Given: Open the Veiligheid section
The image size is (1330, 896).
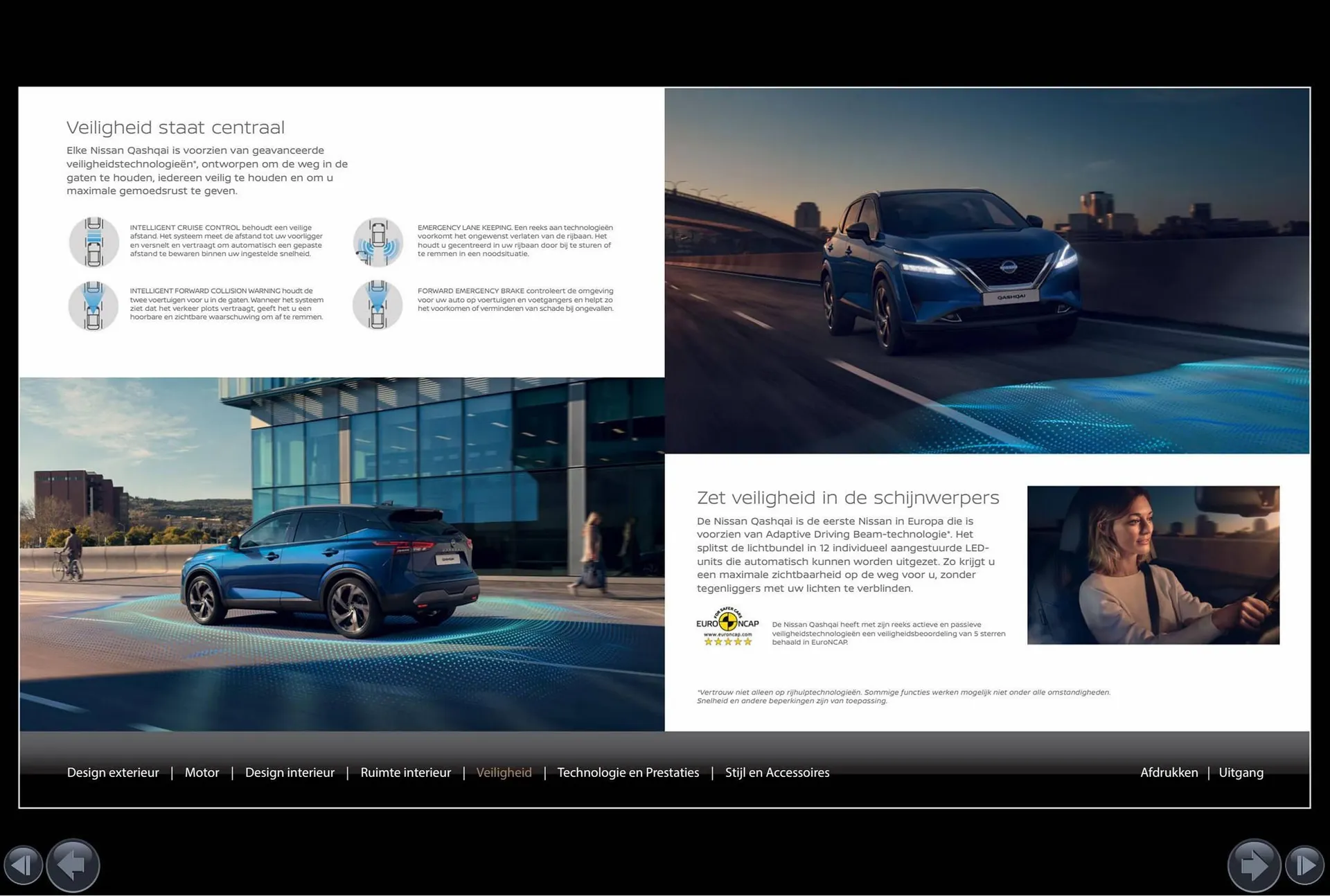Looking at the screenshot, I should pos(504,772).
